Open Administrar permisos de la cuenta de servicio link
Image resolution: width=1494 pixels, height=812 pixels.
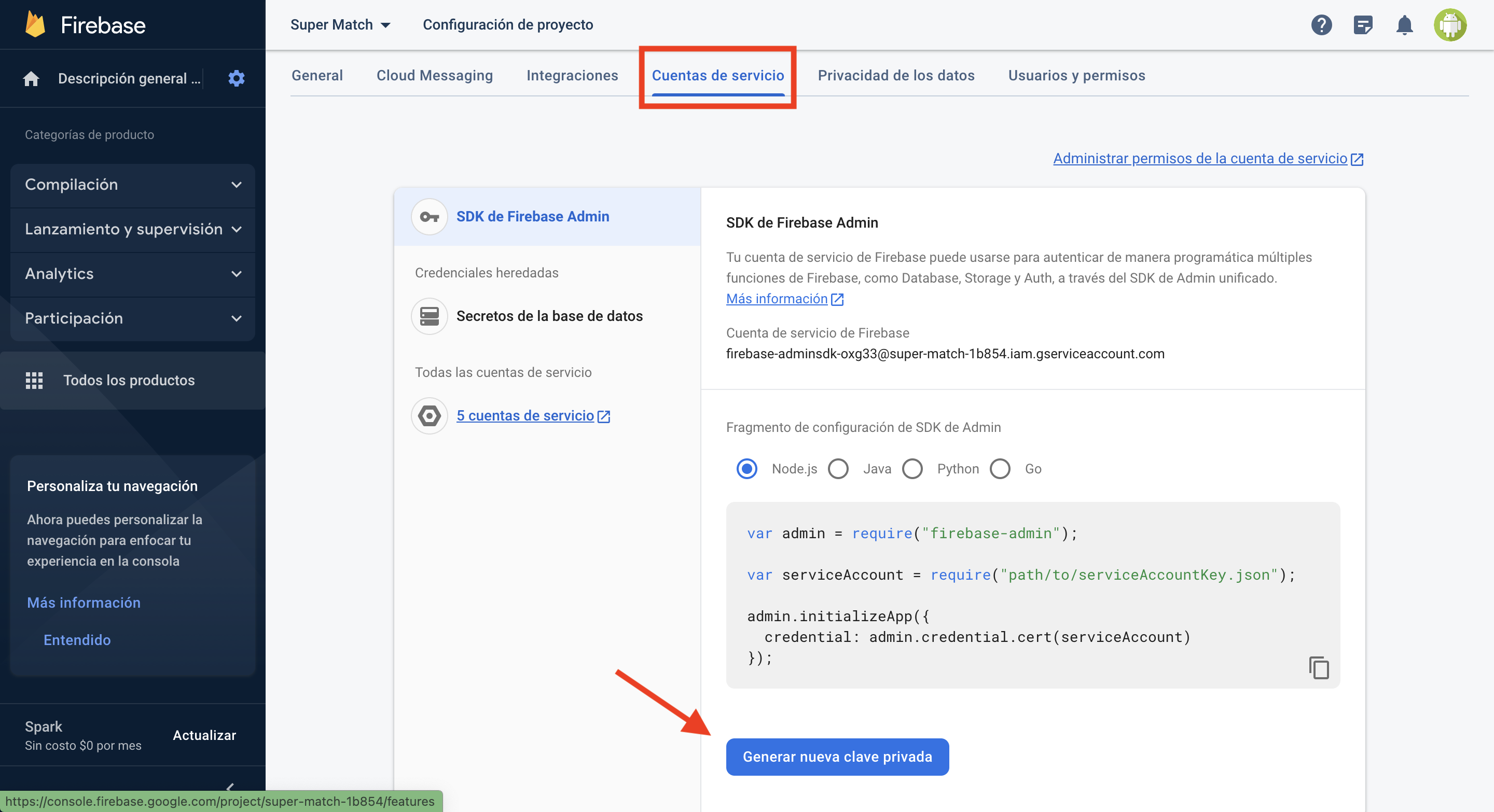(1200, 159)
